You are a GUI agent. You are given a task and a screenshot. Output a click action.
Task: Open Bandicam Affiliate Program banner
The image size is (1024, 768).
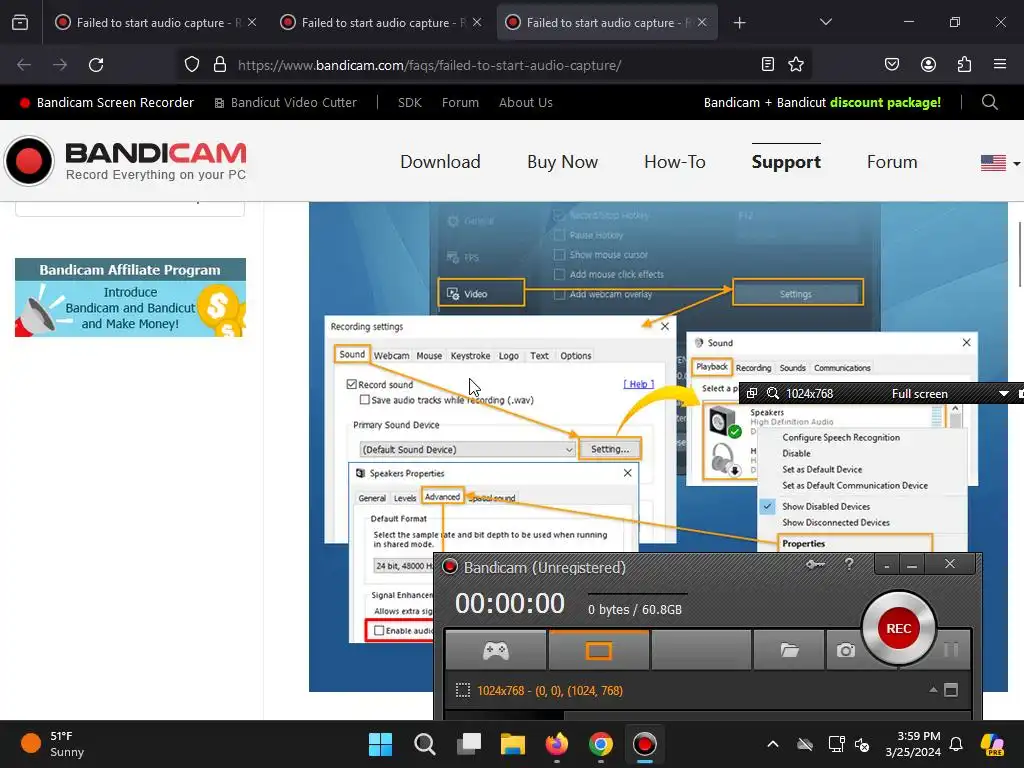[x=131, y=297]
